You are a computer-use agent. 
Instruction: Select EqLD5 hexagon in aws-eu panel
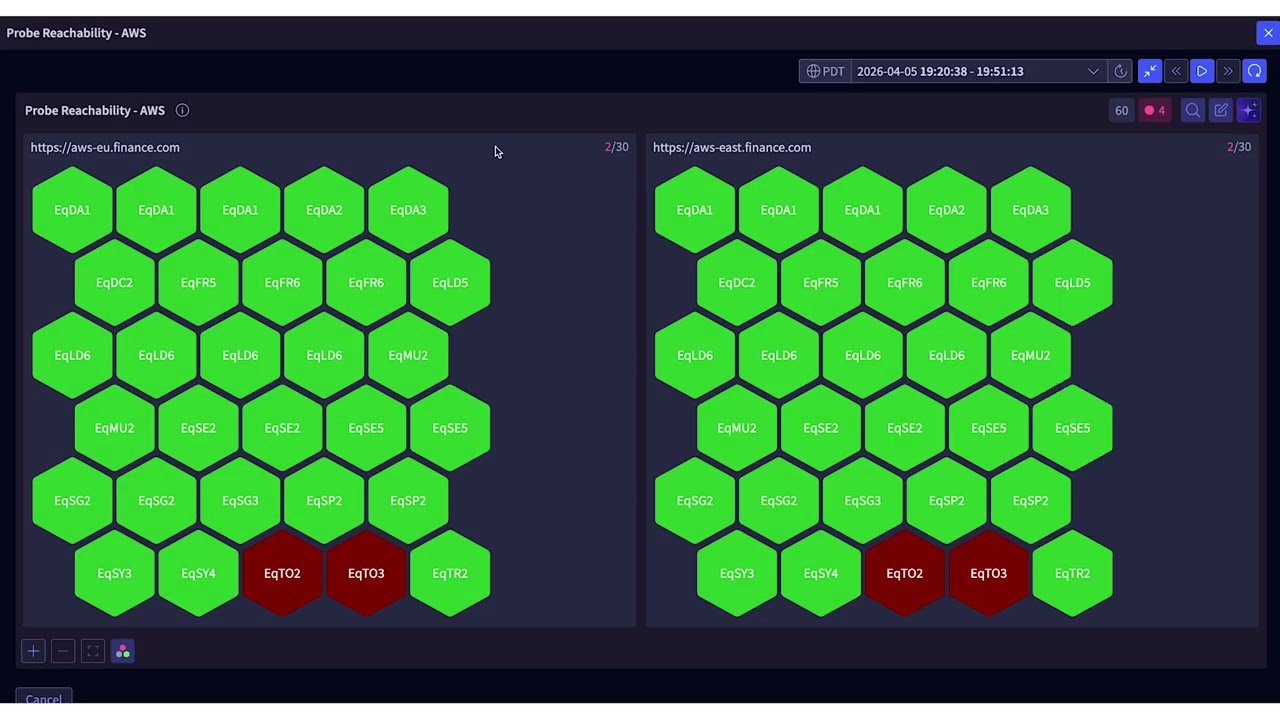point(450,283)
